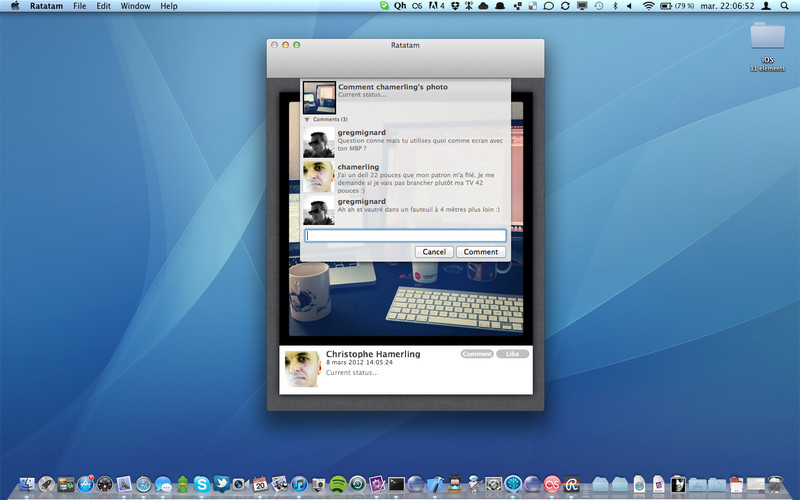
Task: Open Last.fm red icon in dock
Action: click(x=552, y=484)
